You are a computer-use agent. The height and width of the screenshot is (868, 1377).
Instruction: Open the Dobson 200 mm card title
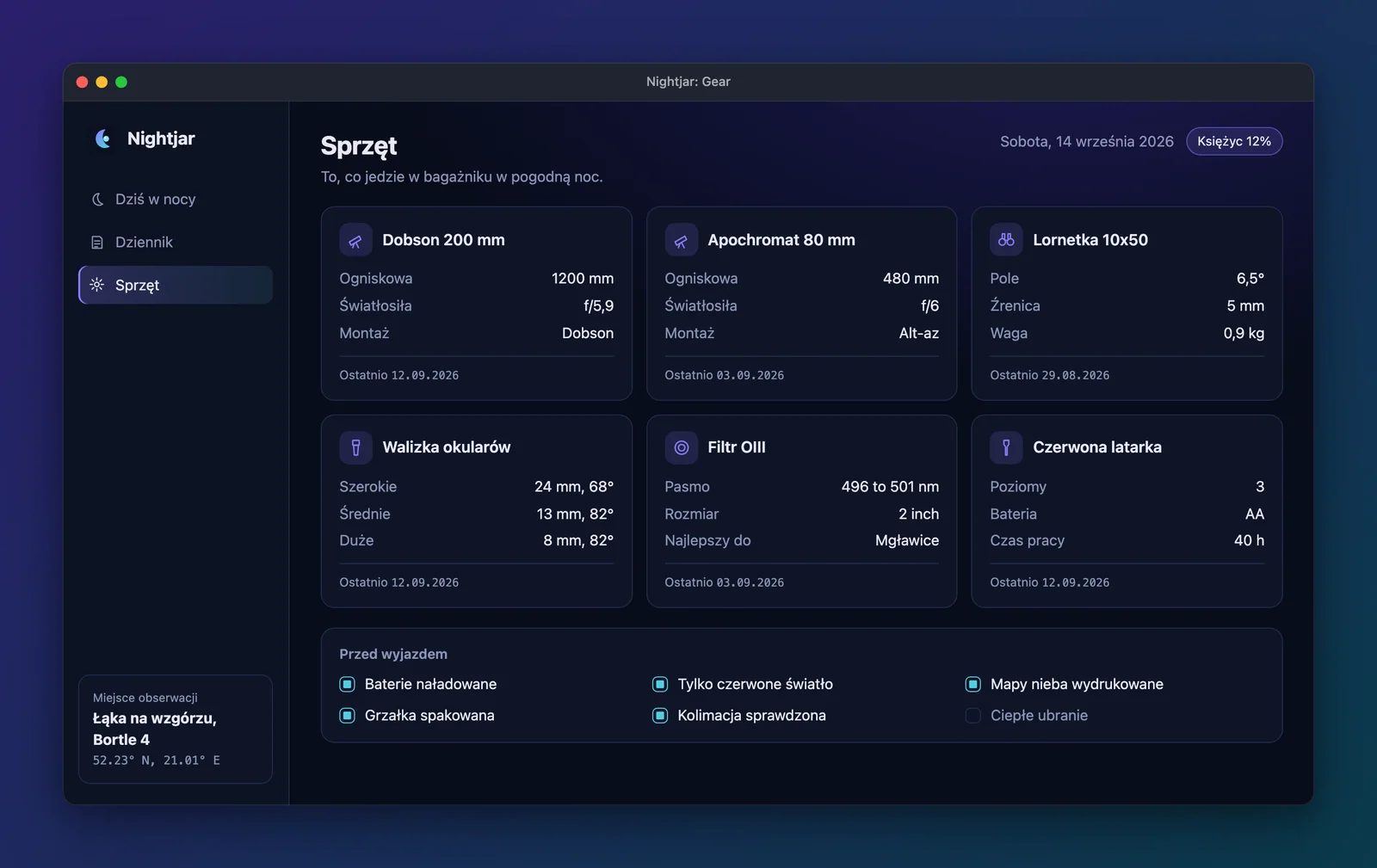click(443, 240)
